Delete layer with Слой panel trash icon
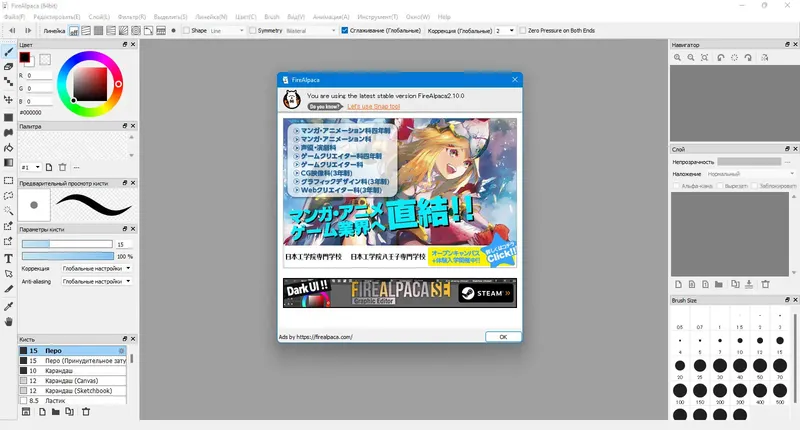The width and height of the screenshot is (800, 430). (x=765, y=284)
